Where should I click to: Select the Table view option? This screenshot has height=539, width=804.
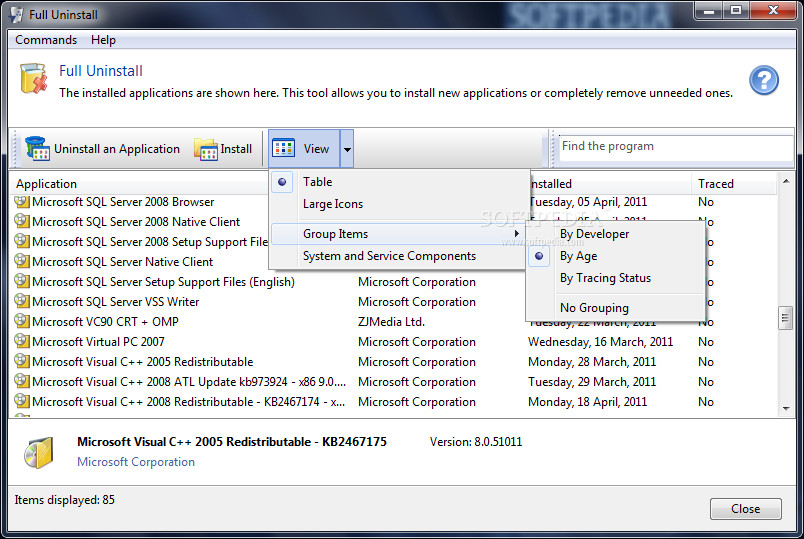click(317, 182)
